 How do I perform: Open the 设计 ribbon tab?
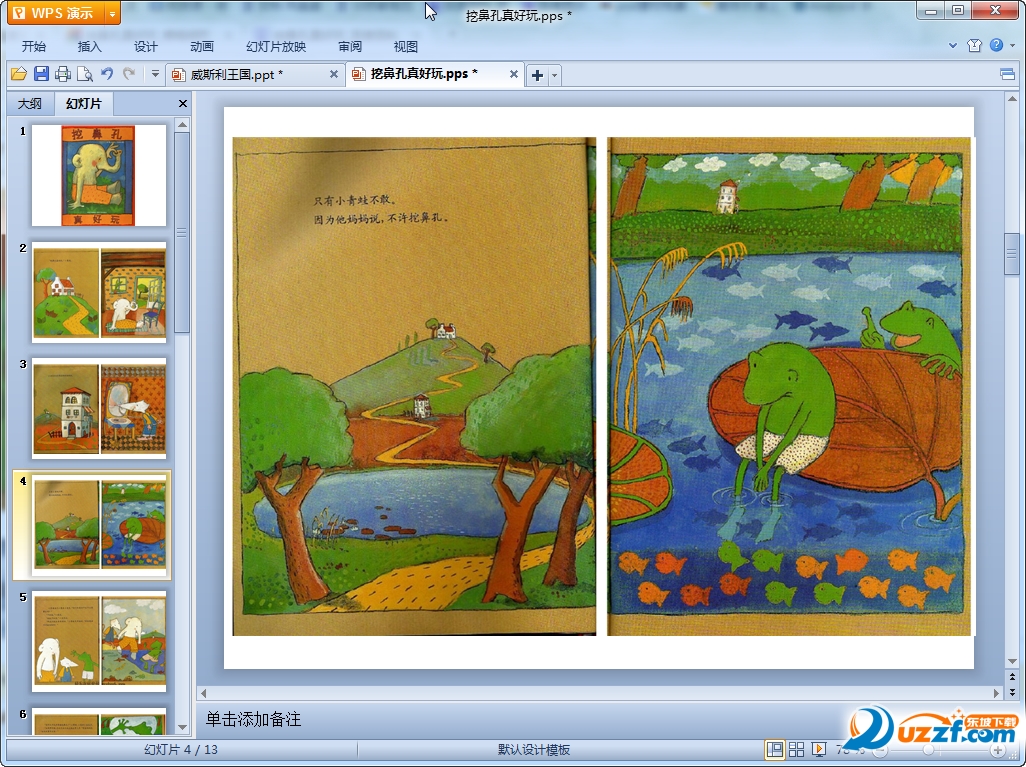click(146, 46)
